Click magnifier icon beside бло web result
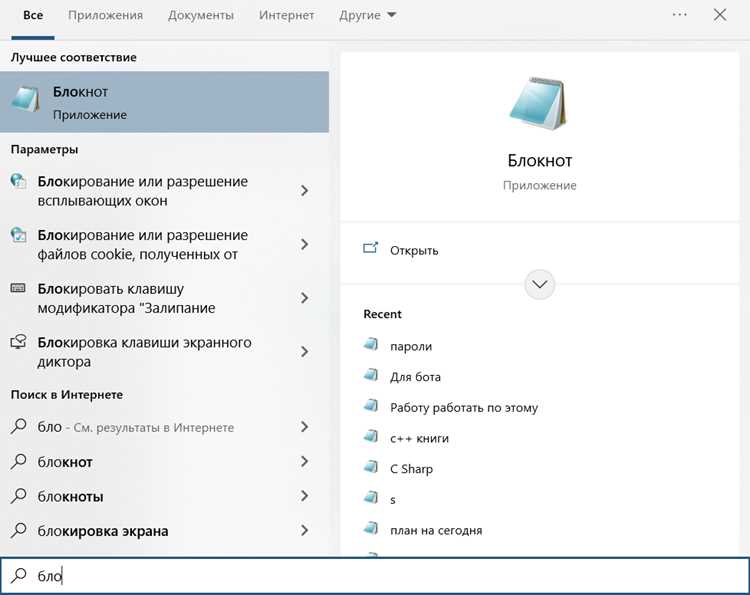Image resolution: width=750 pixels, height=595 pixels. pyautogui.click(x=18, y=426)
